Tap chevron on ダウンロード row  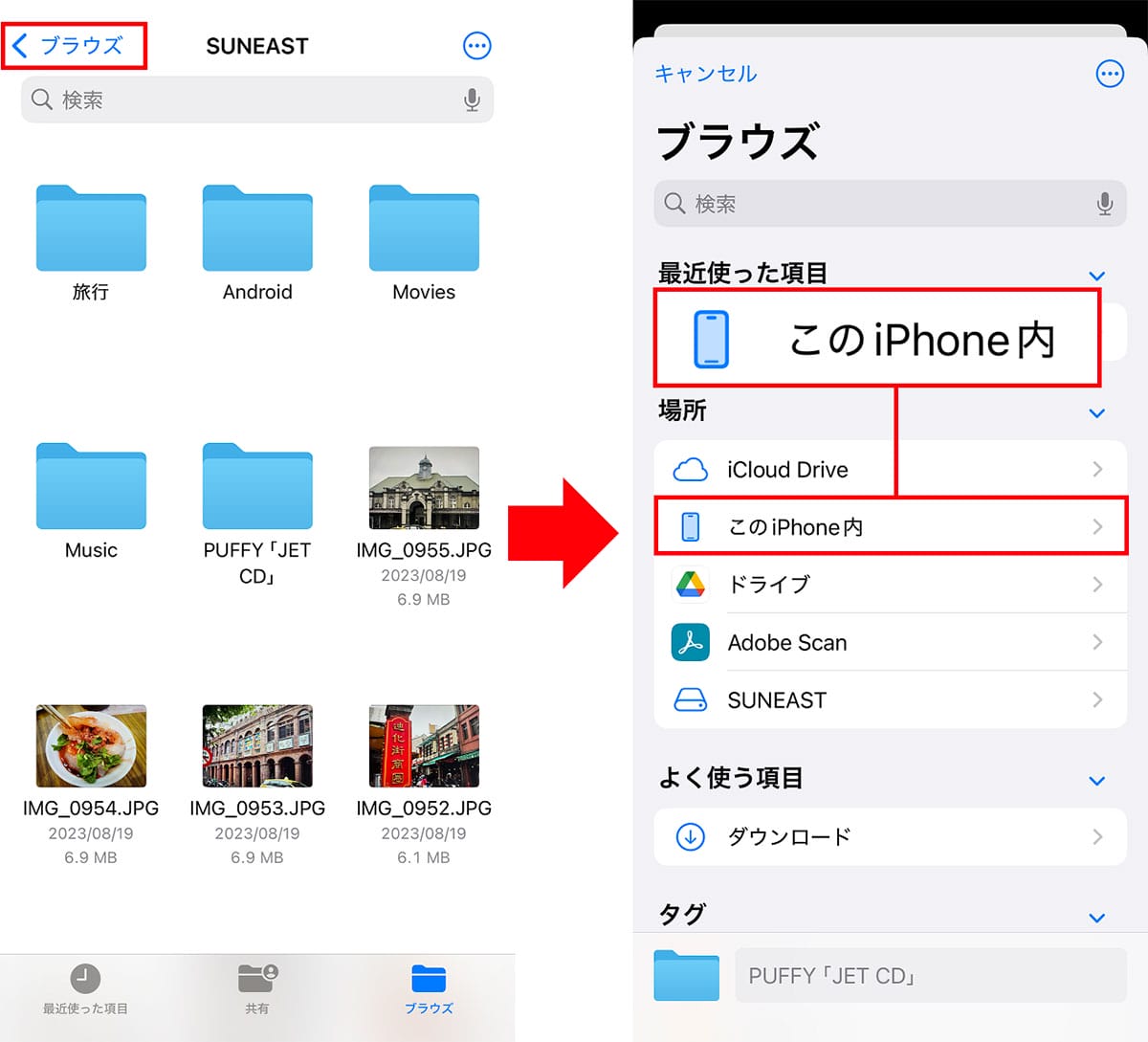(1097, 837)
